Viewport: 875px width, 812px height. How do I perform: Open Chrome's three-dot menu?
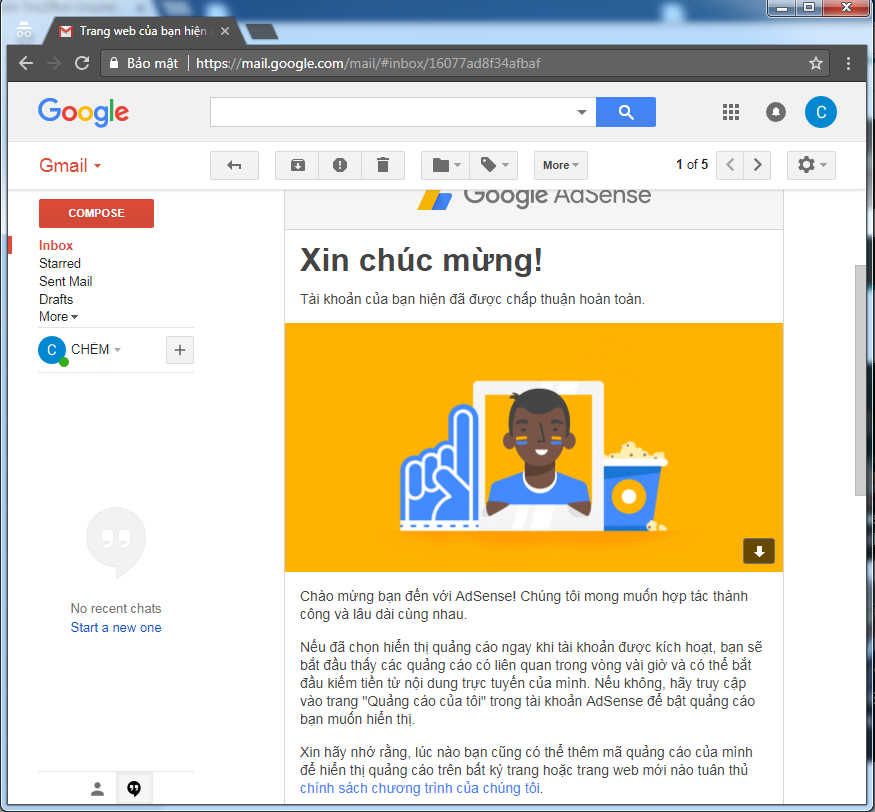[x=848, y=63]
